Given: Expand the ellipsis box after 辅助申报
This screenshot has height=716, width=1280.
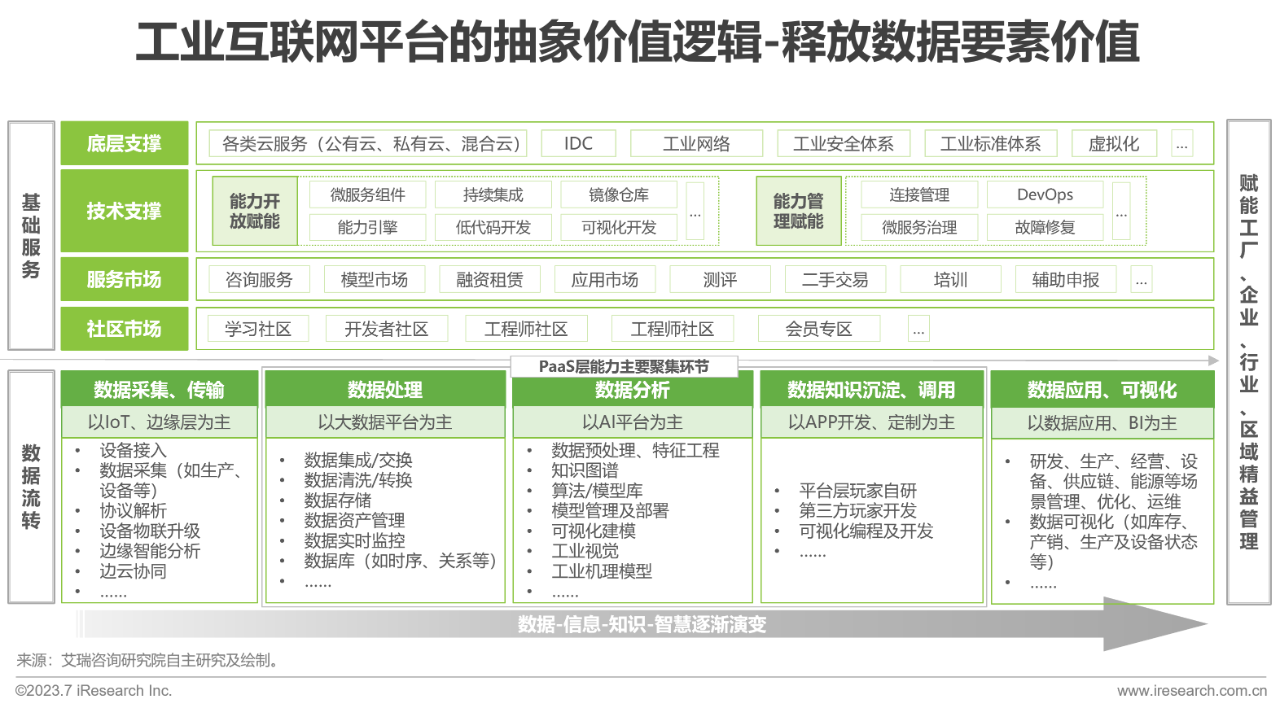Looking at the screenshot, I should [x=1141, y=280].
